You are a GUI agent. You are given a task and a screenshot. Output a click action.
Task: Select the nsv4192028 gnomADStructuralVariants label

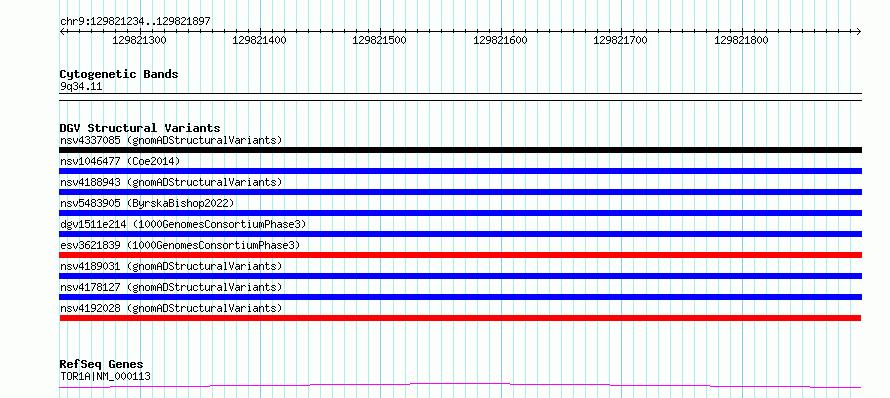171,308
